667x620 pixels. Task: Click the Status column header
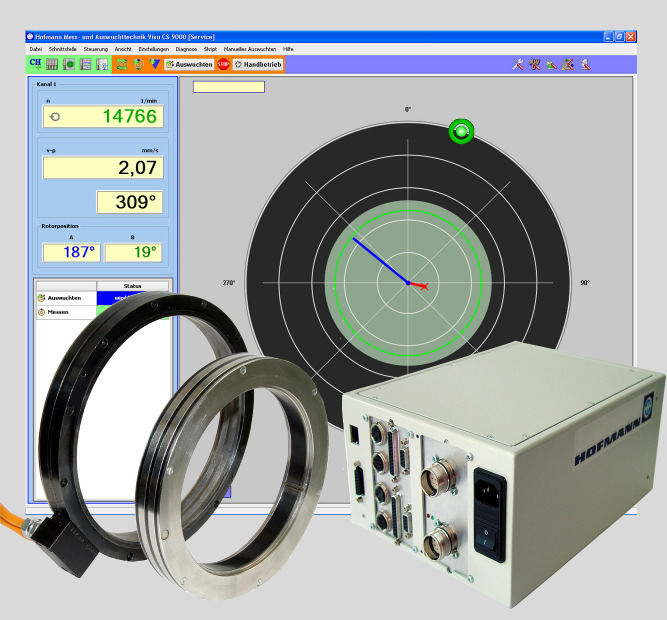(133, 286)
